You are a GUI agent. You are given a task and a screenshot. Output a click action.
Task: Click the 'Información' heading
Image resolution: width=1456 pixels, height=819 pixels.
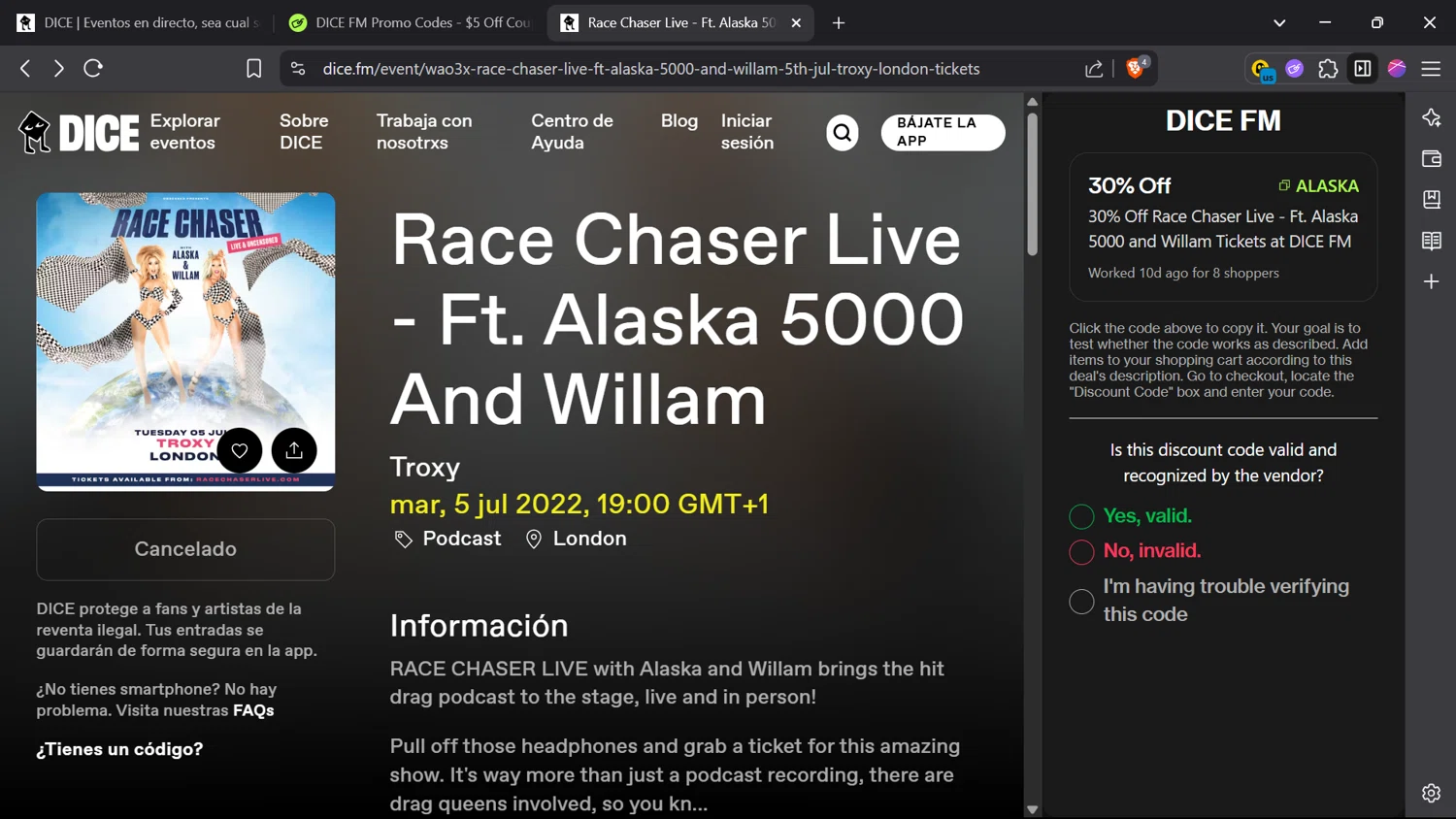(479, 626)
